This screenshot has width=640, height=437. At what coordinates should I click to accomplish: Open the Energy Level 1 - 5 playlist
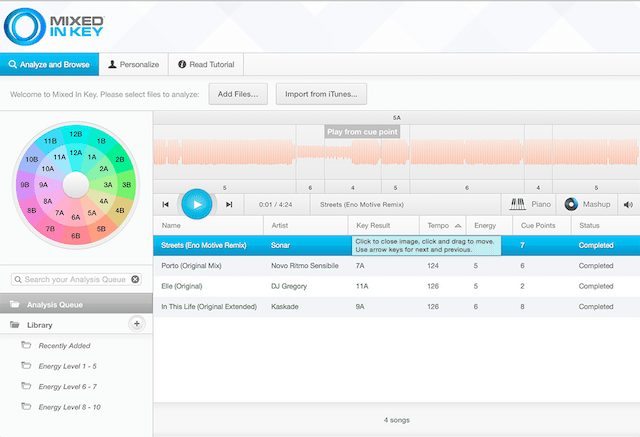point(67,366)
